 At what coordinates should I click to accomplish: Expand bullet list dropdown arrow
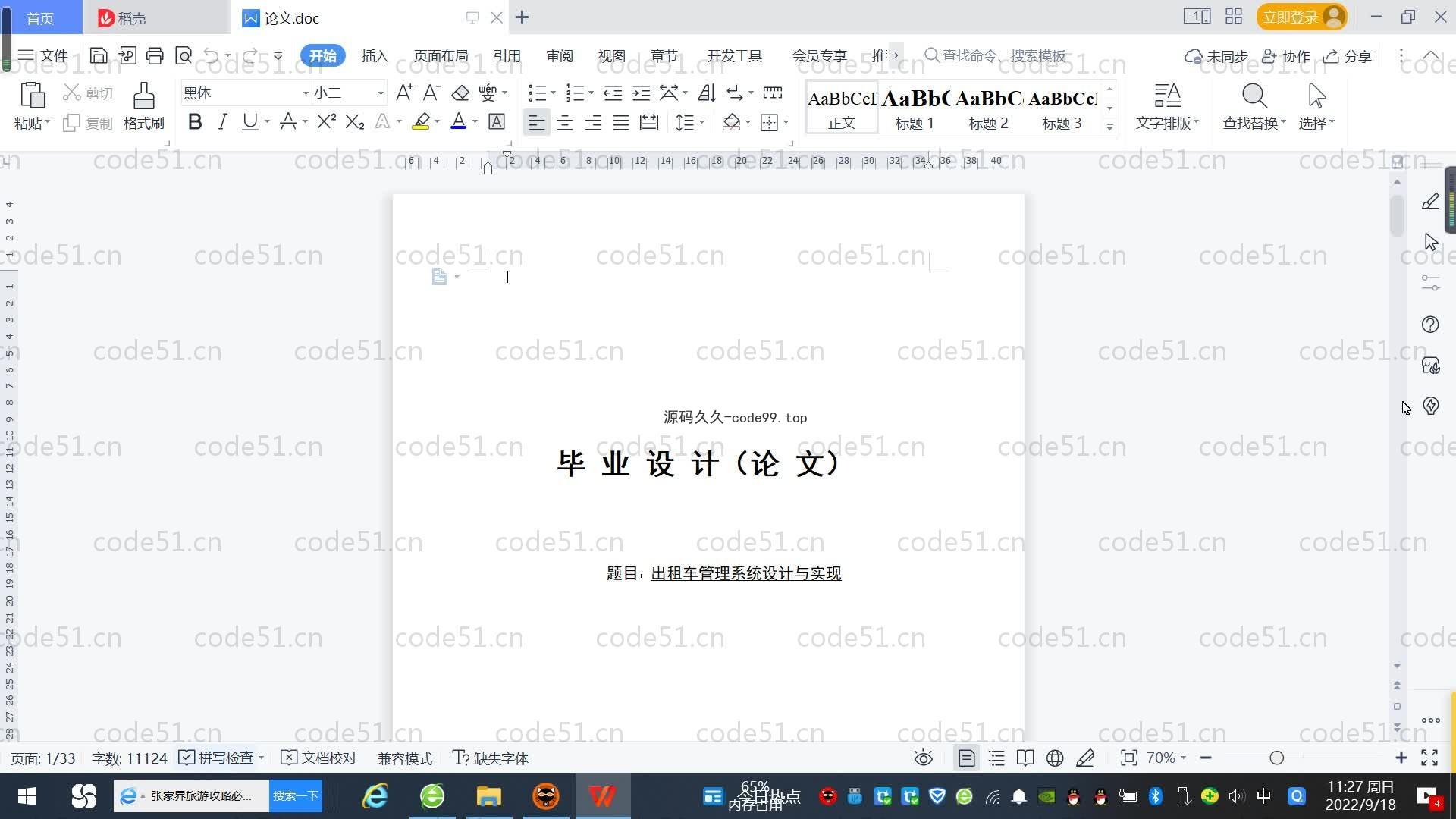553,93
